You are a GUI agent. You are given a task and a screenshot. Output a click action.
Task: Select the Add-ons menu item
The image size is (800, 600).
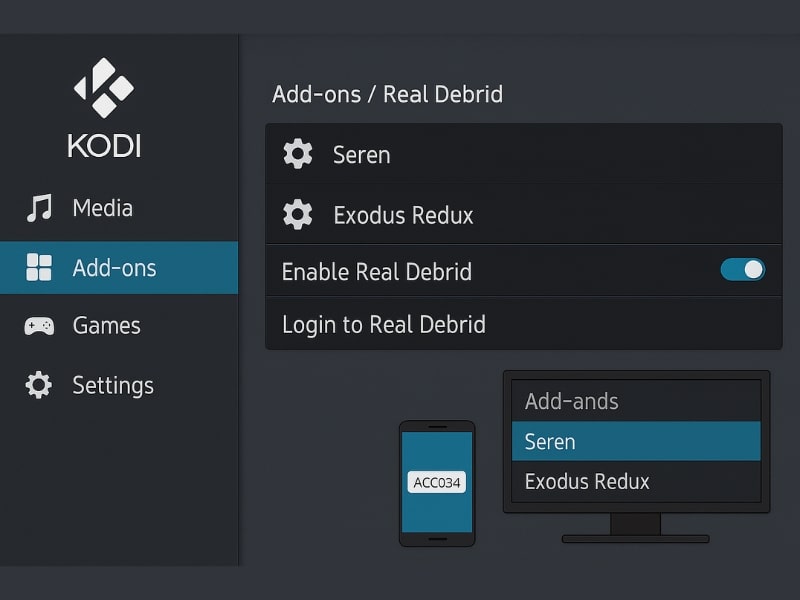click(119, 268)
